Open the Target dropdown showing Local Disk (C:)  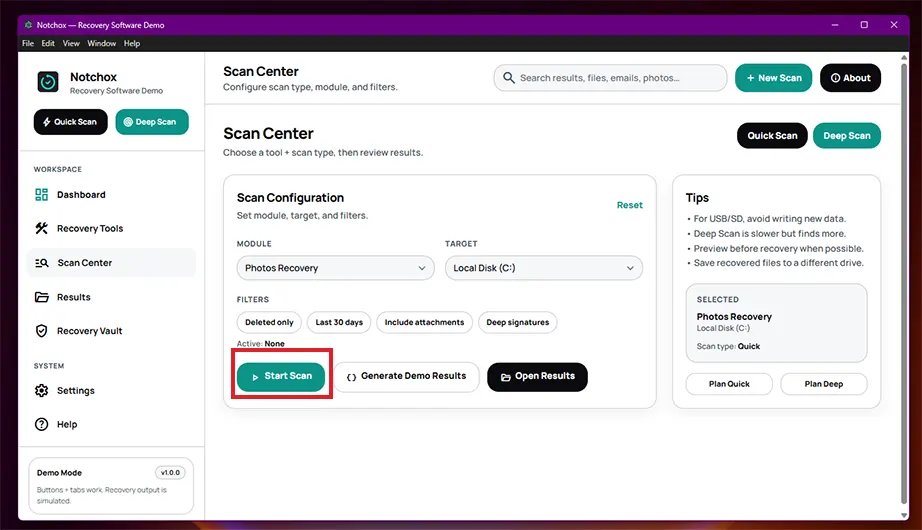coord(544,268)
